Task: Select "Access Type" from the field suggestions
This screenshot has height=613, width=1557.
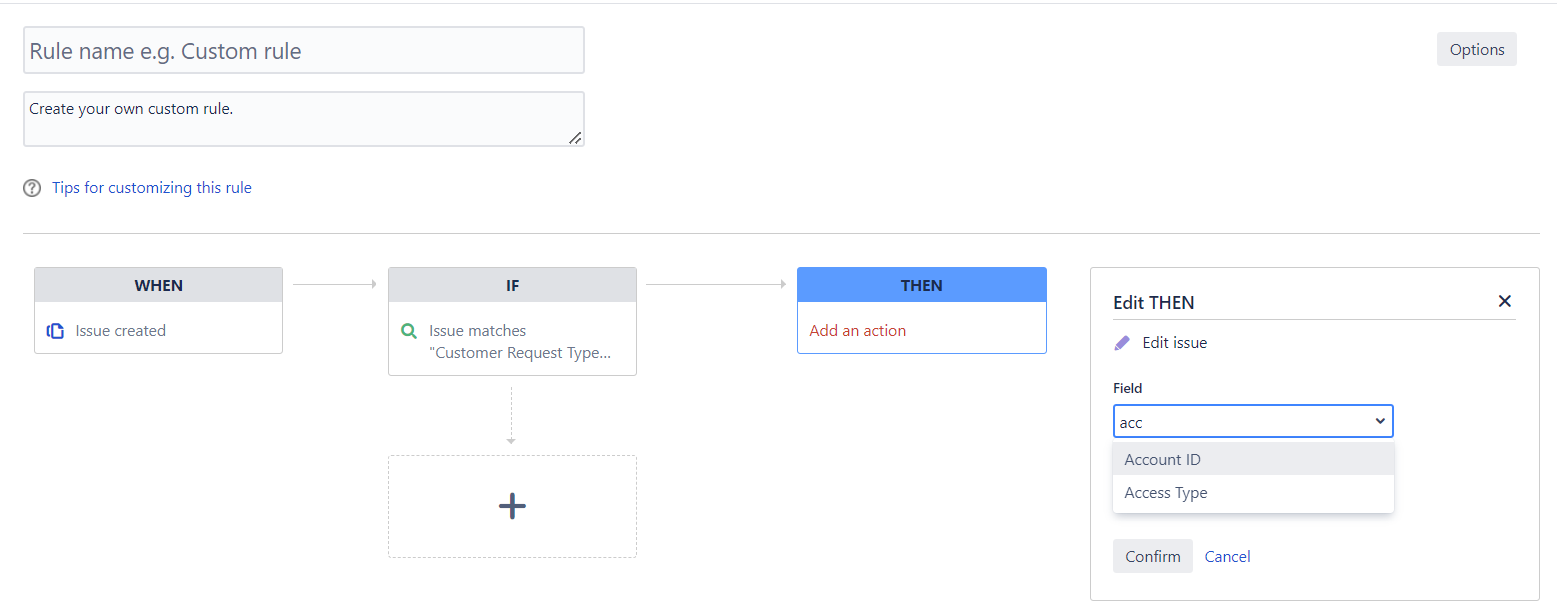Action: coord(1165,492)
